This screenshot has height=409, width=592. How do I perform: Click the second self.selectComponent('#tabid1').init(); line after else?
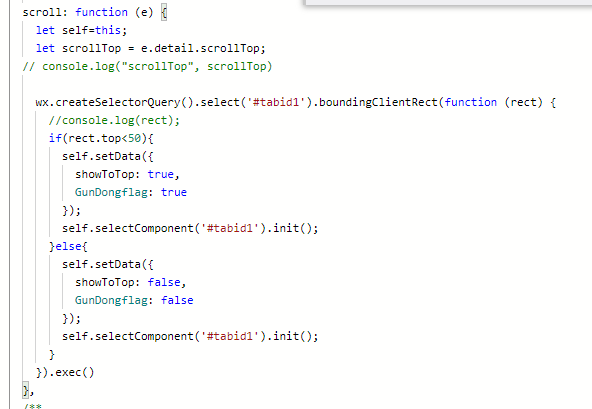point(190,336)
